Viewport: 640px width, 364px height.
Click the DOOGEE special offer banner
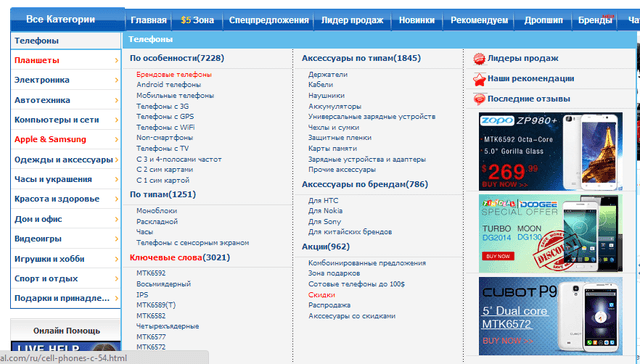[550, 233]
